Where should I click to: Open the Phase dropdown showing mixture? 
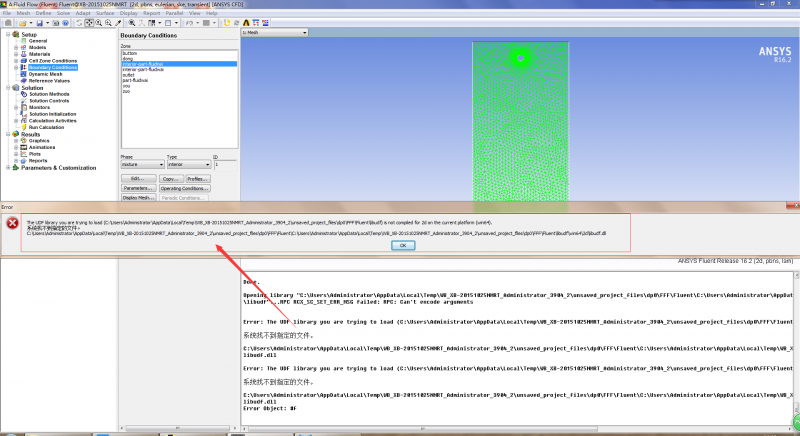point(142,165)
